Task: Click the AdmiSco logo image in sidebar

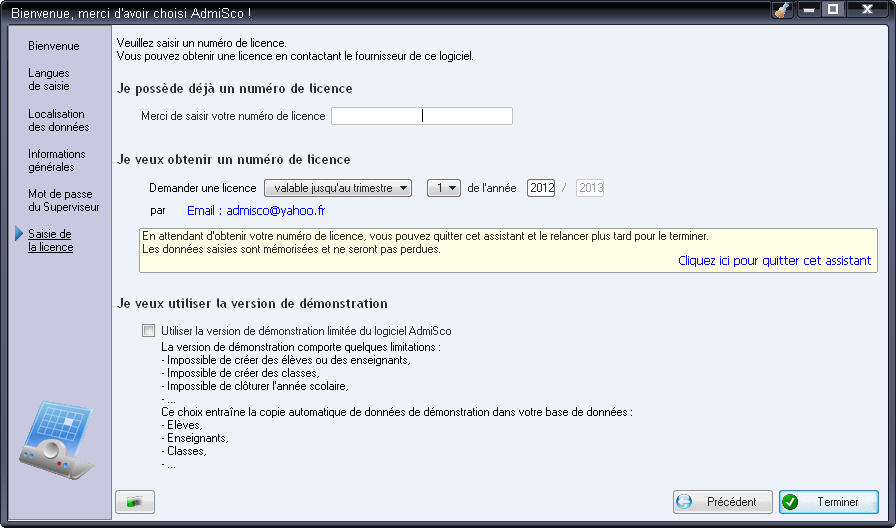Action: 57,439
